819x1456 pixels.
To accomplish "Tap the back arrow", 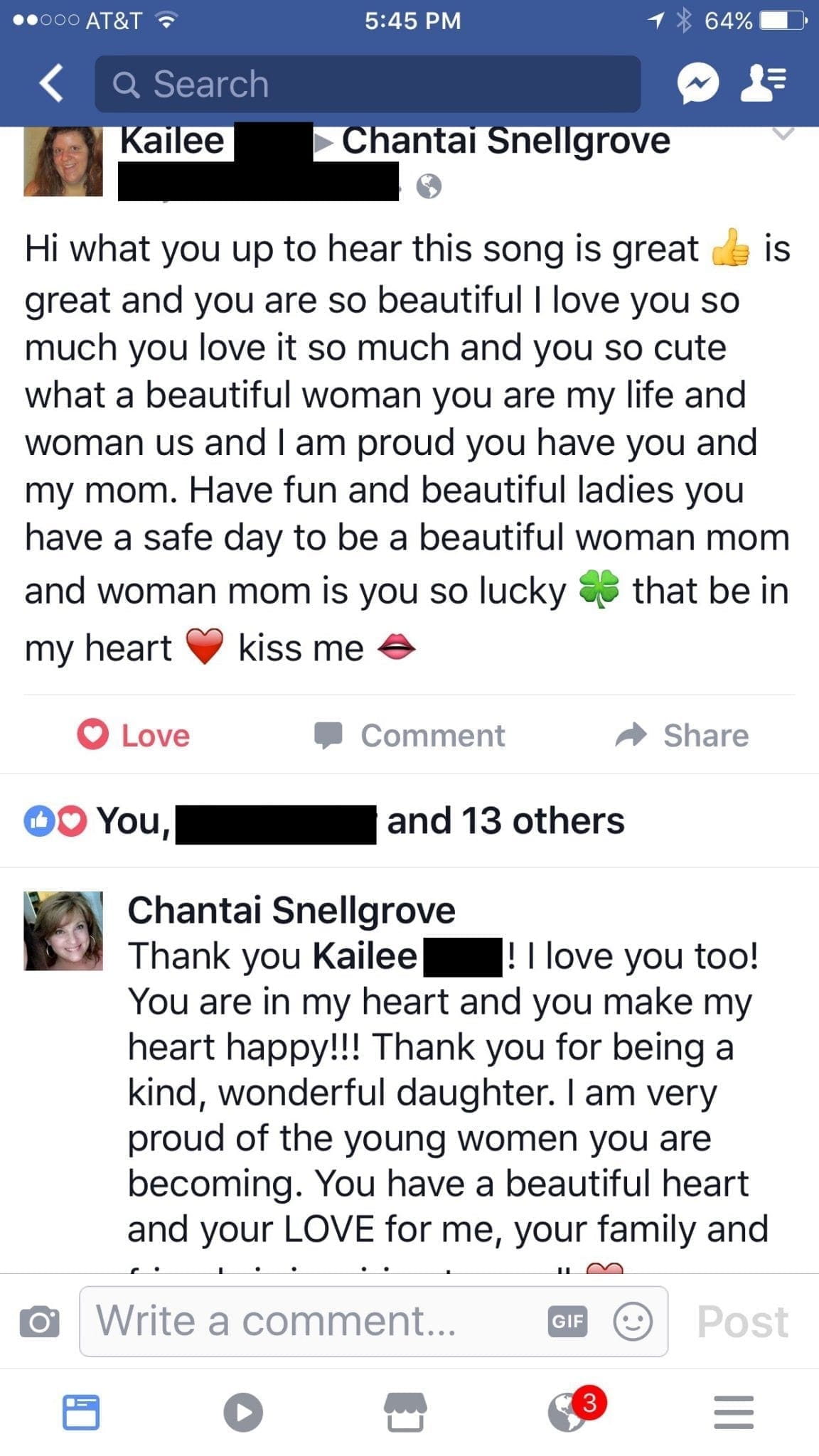I will (x=51, y=83).
